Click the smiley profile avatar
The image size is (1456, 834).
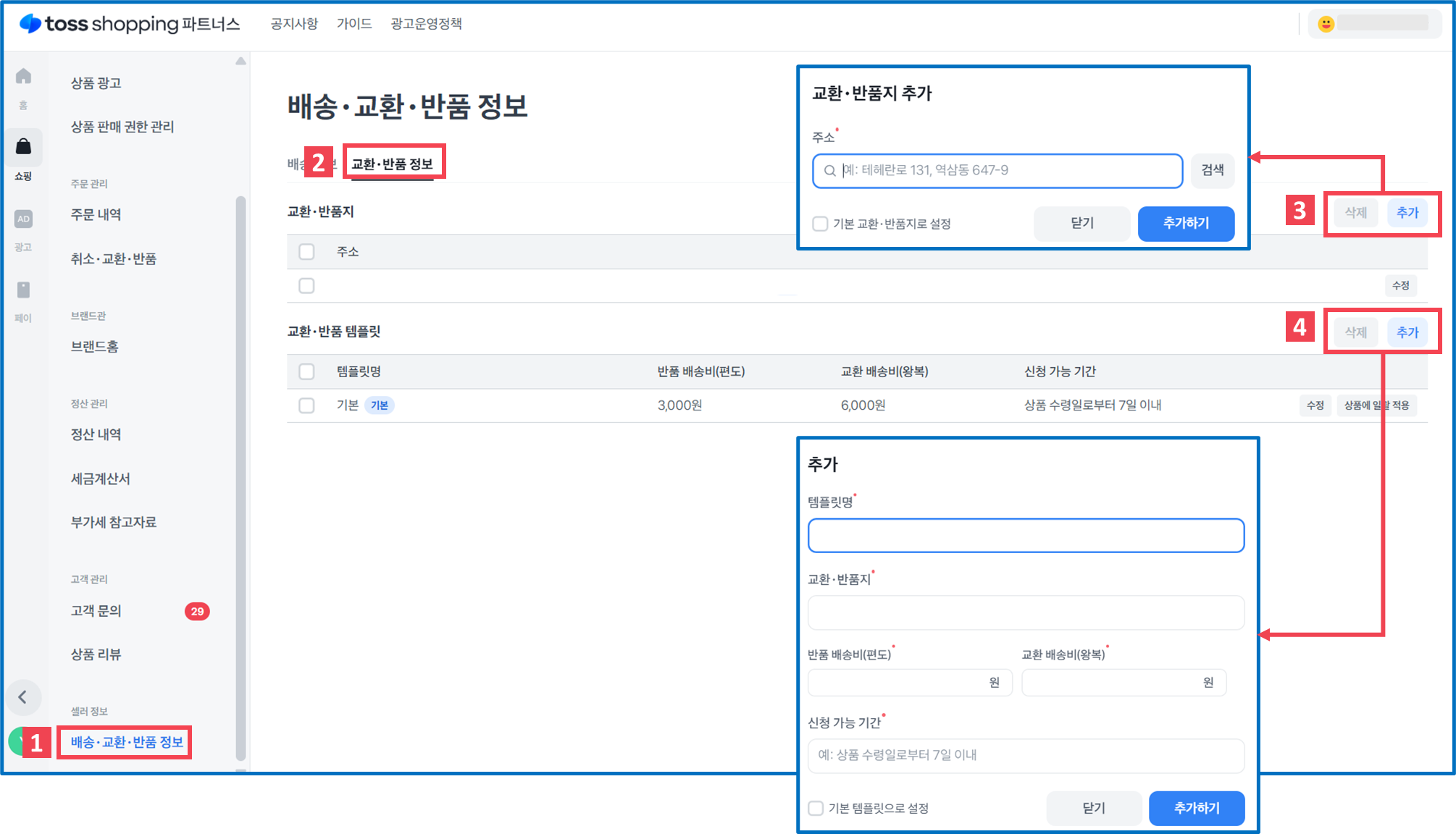[x=1326, y=24]
